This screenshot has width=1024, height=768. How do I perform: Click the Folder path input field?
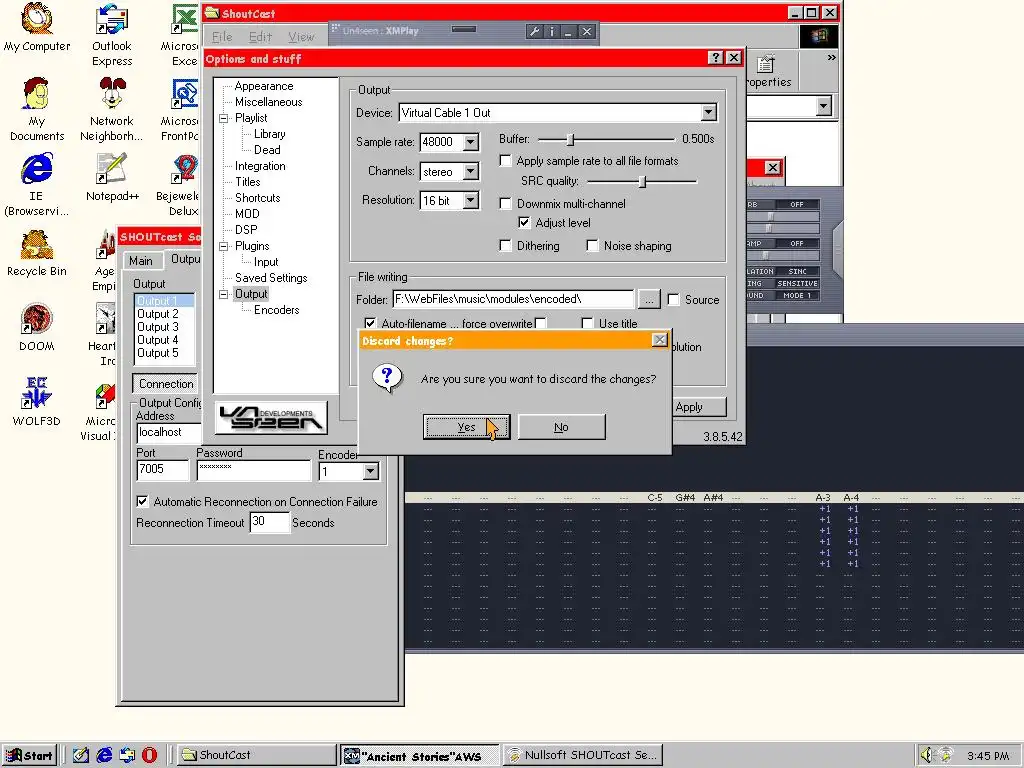(x=513, y=299)
